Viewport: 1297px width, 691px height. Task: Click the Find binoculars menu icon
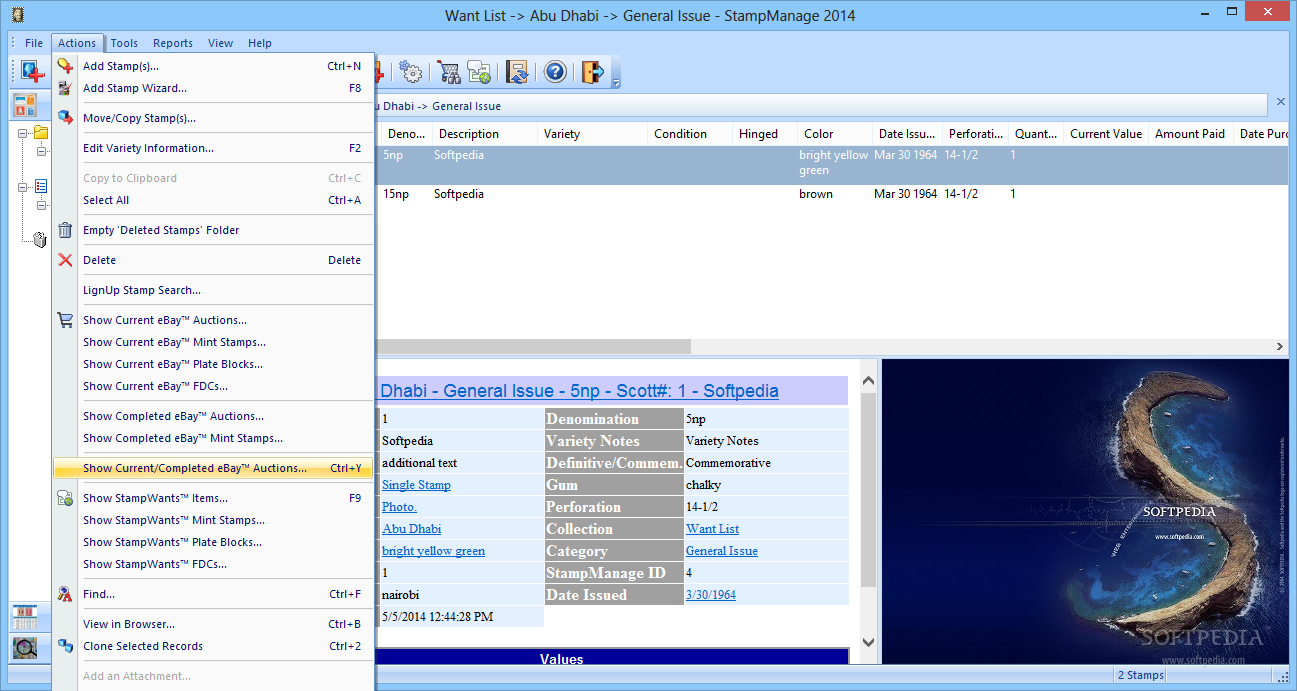point(65,594)
